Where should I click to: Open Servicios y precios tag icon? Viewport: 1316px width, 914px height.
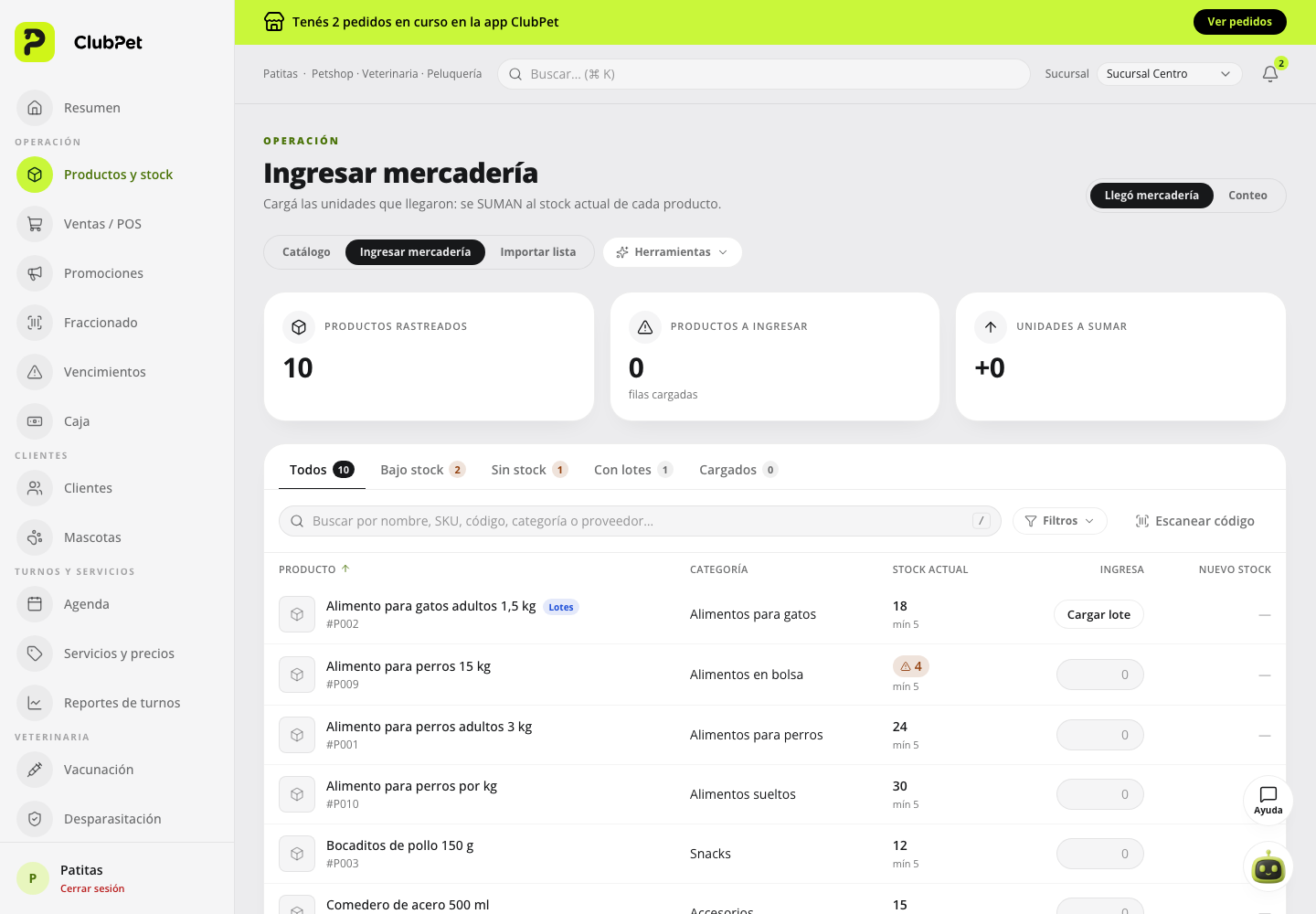(35, 654)
